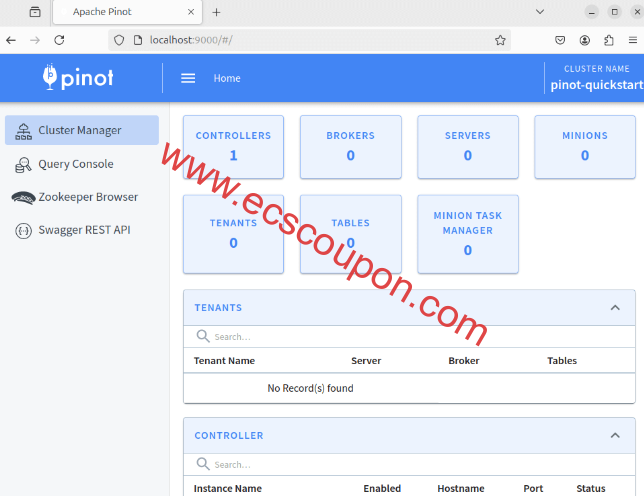The width and height of the screenshot is (644, 496).
Task: Click the 'No Record(s) found' text
Action: (x=310, y=388)
